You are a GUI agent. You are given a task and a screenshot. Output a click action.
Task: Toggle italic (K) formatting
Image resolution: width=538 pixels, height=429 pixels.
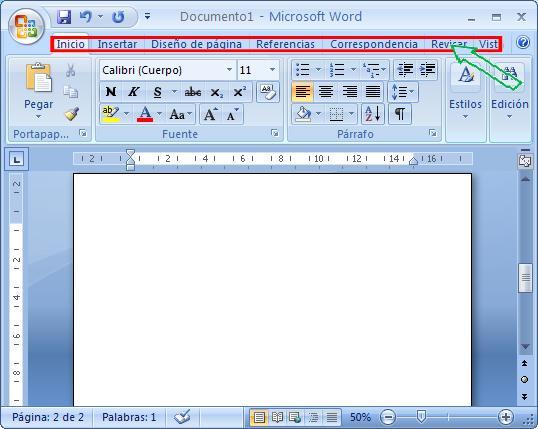tap(133, 92)
